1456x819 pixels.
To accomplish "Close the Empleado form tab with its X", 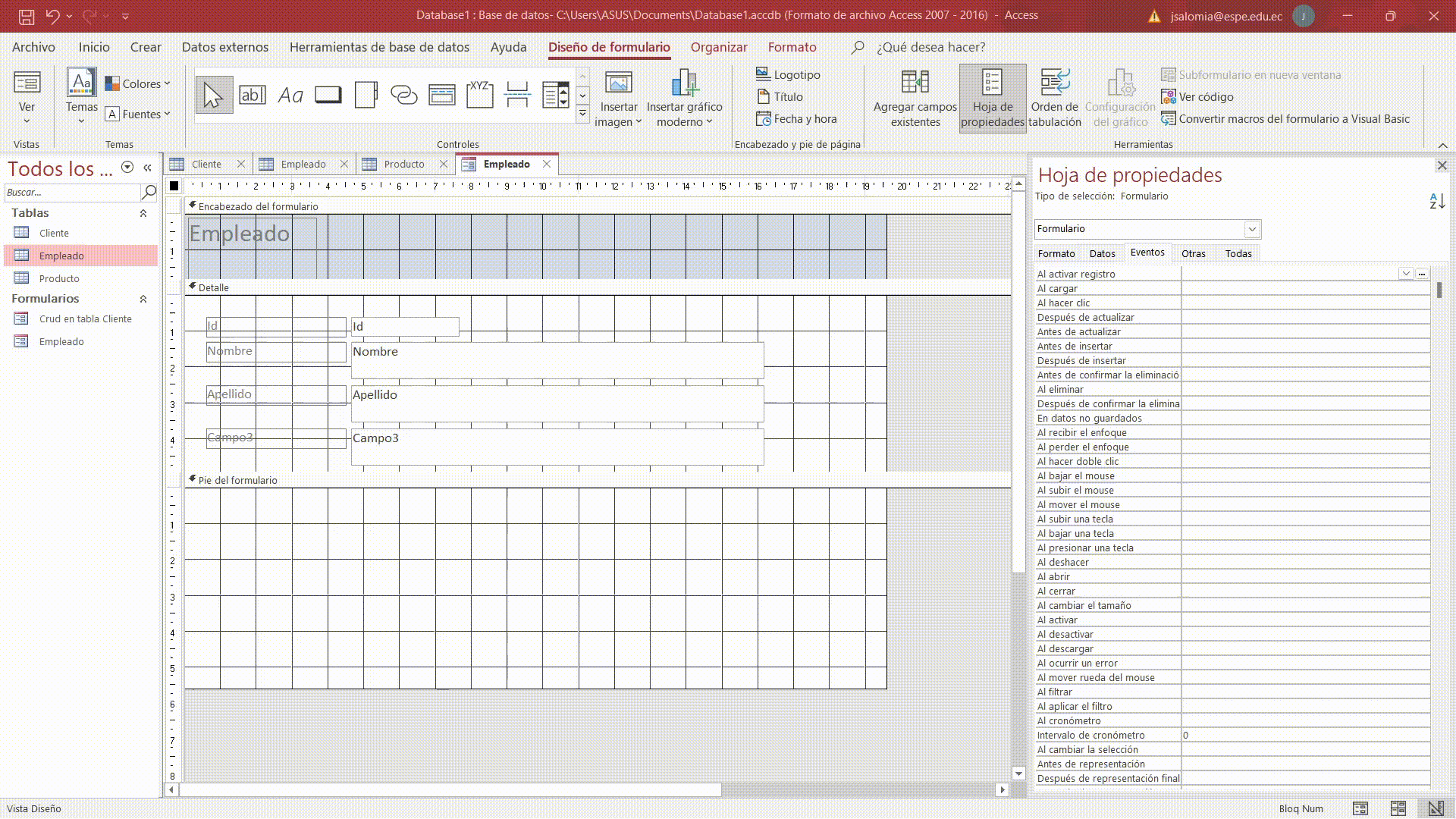I will (547, 164).
